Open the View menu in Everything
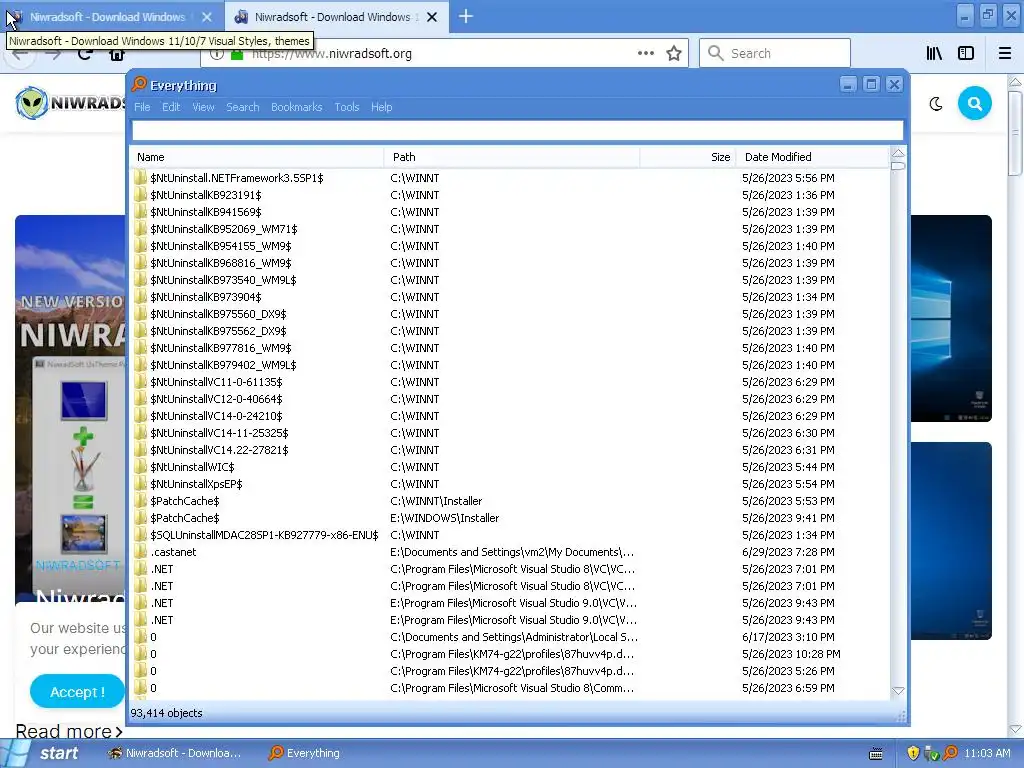 click(x=203, y=107)
